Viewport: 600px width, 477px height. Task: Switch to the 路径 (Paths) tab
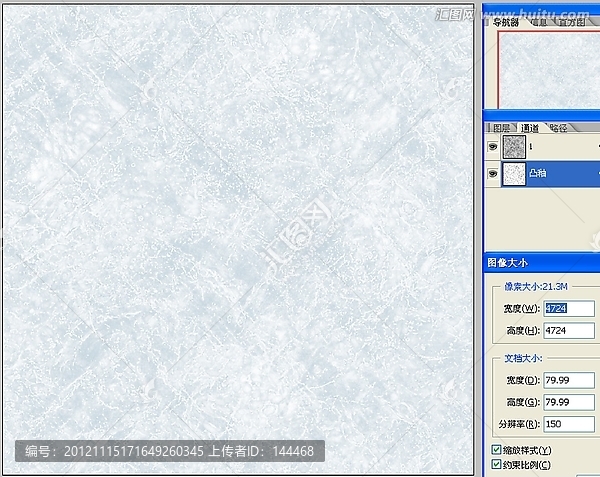point(559,128)
